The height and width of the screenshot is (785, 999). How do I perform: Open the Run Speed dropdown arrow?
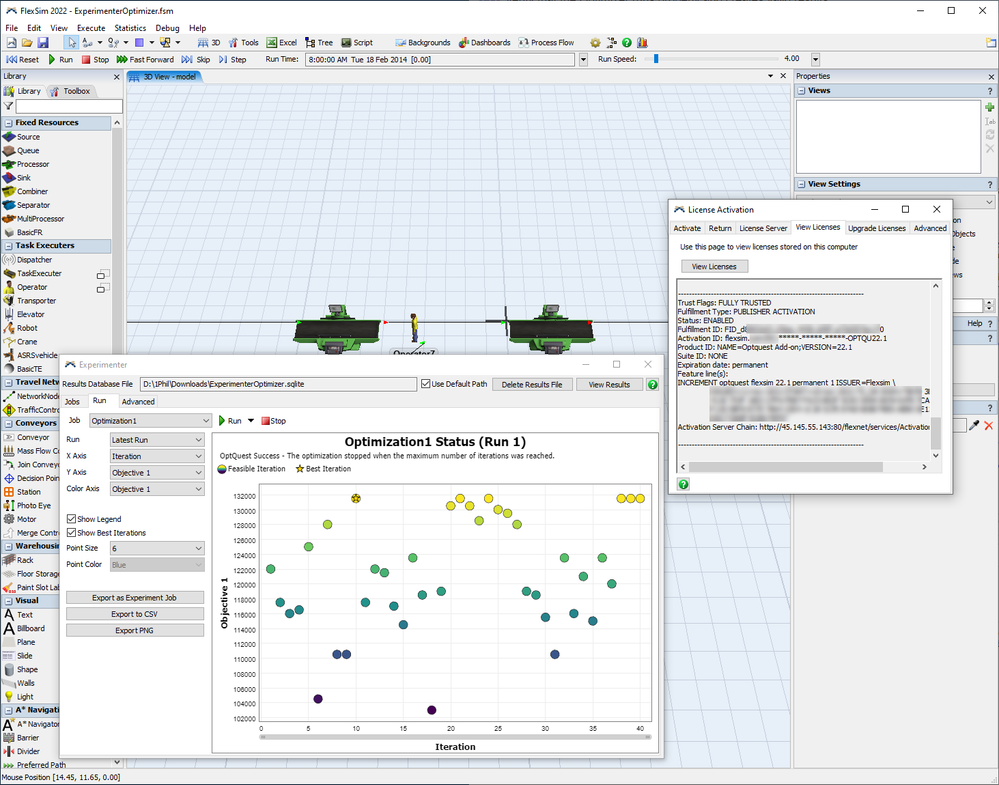coord(815,59)
